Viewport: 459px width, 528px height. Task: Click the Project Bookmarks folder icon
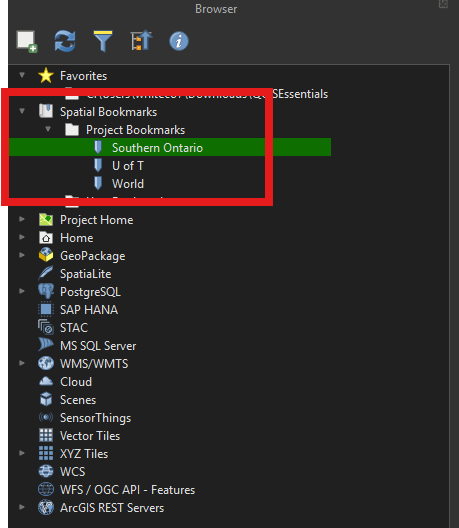[72, 129]
